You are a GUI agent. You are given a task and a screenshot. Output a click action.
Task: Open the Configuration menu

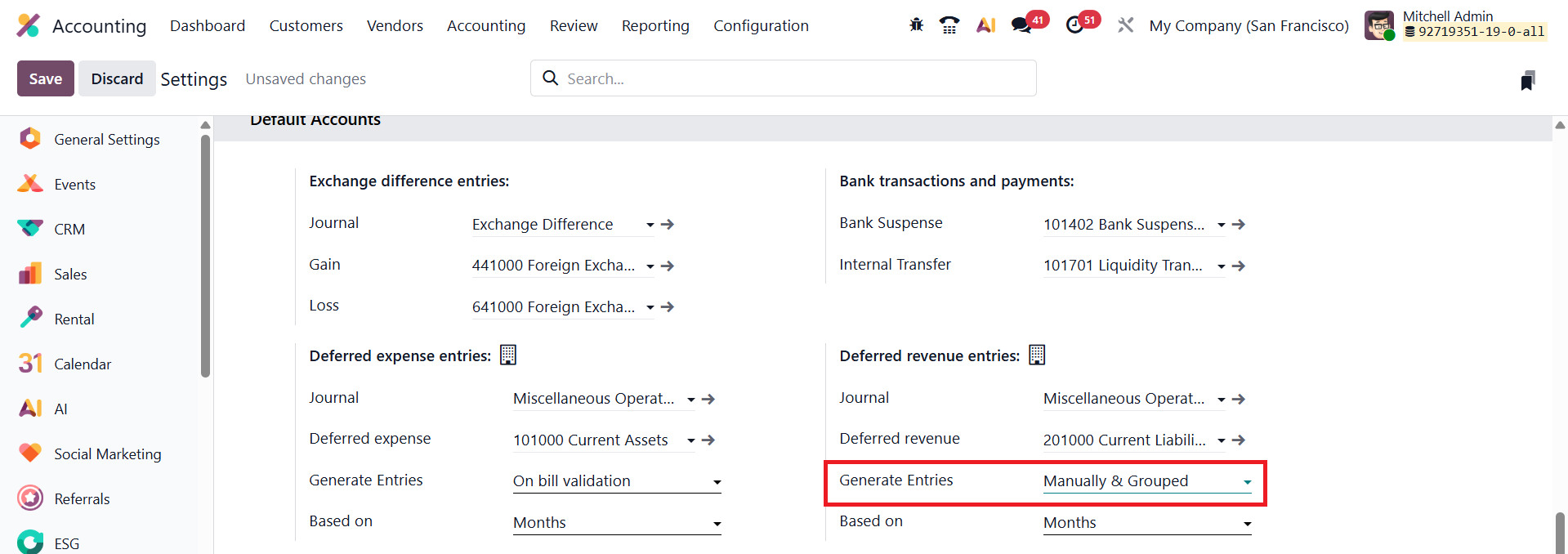(x=761, y=26)
